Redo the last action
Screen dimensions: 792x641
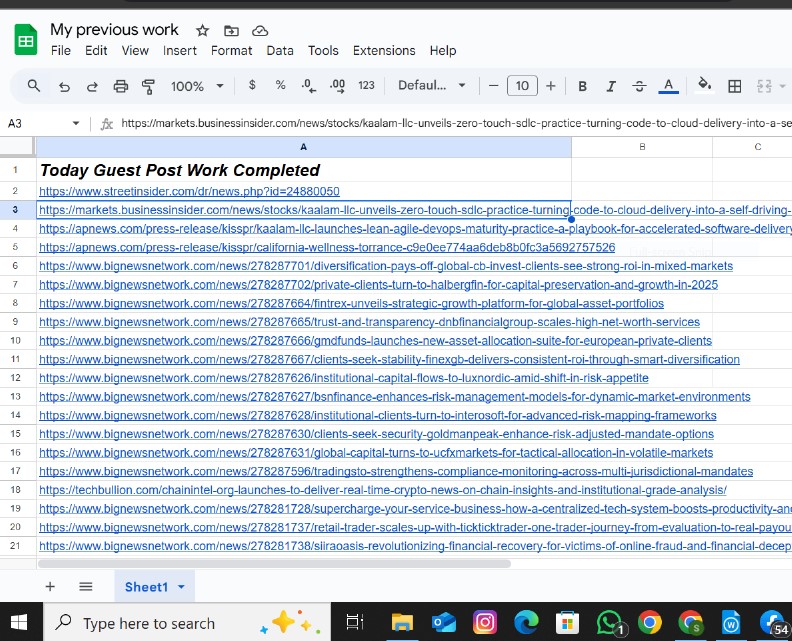pyautogui.click(x=92, y=86)
